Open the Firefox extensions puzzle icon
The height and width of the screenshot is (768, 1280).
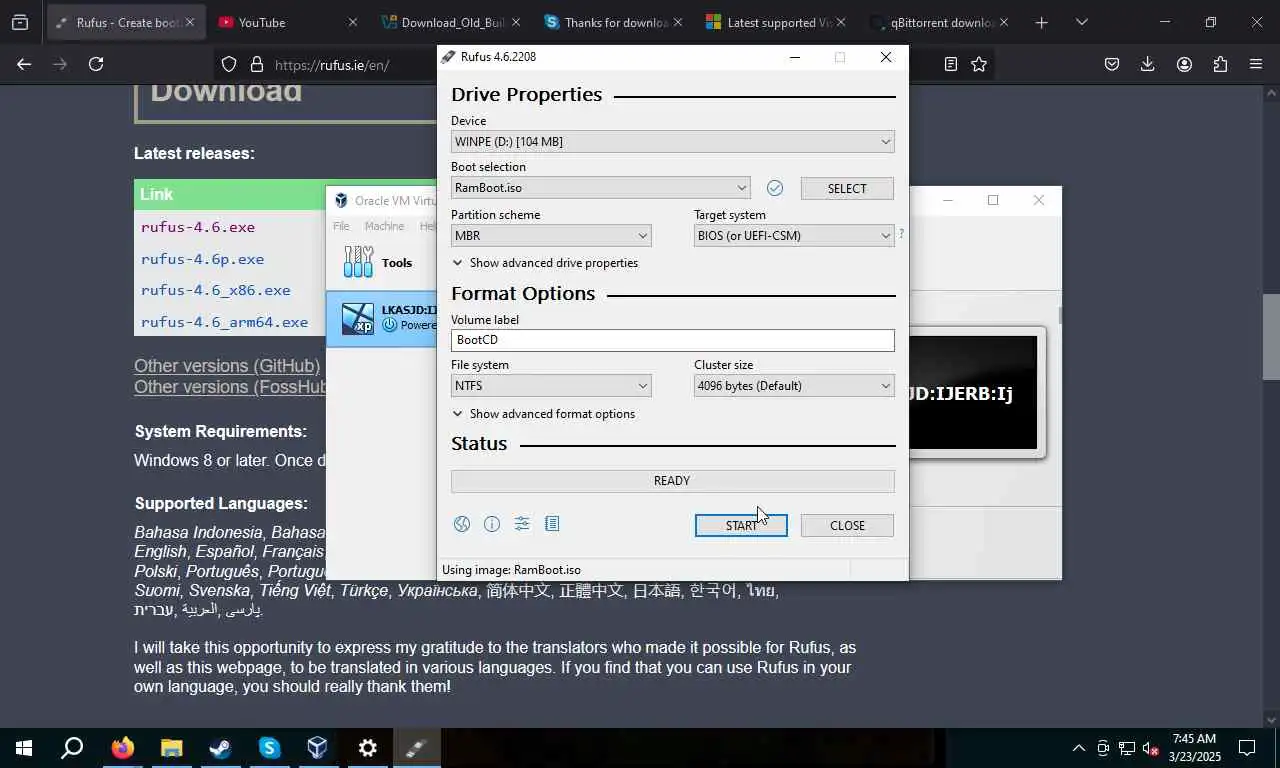tap(1220, 64)
